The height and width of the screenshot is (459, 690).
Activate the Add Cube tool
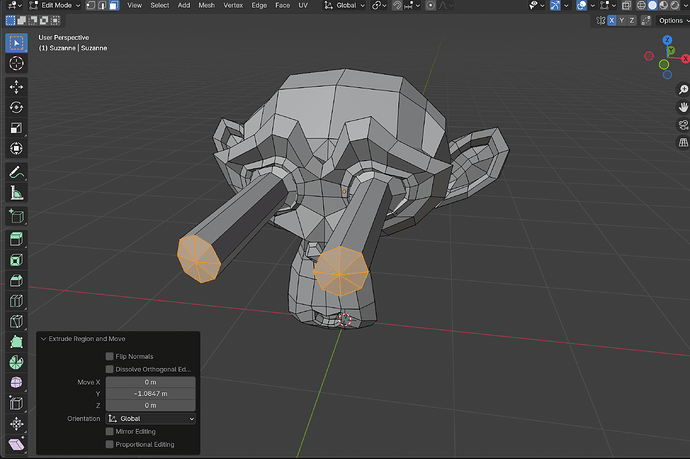[x=16, y=217]
